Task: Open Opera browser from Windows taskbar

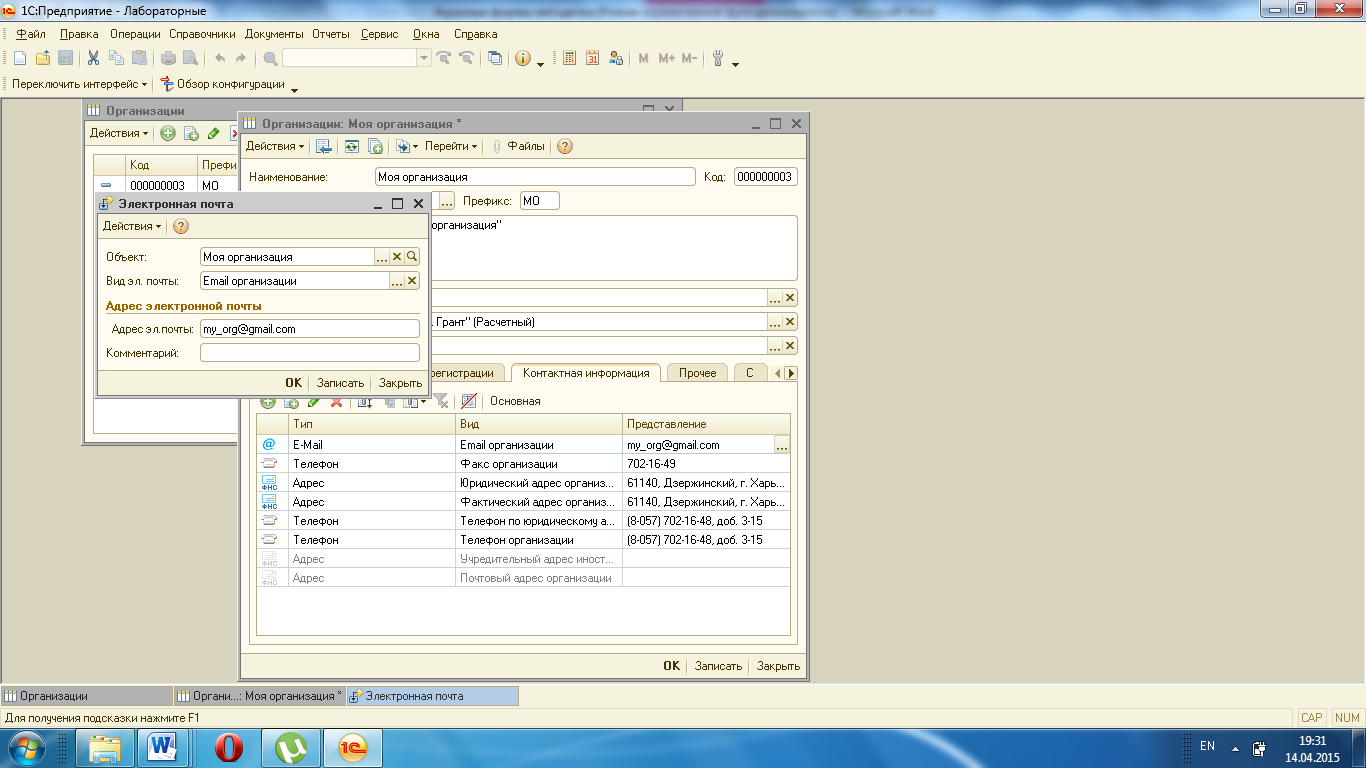Action: pos(229,747)
